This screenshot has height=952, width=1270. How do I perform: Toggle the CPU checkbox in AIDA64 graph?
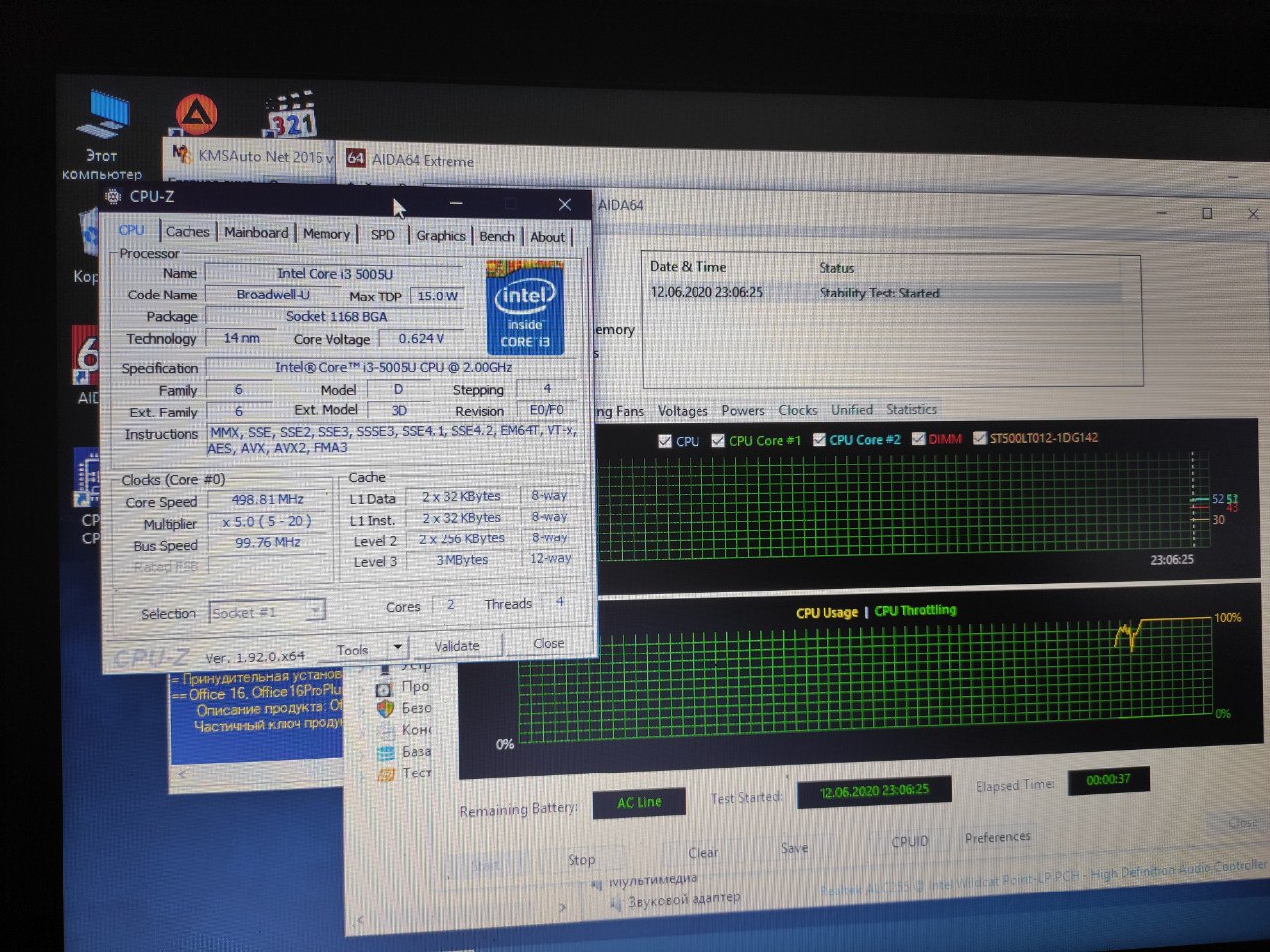pyautogui.click(x=665, y=441)
